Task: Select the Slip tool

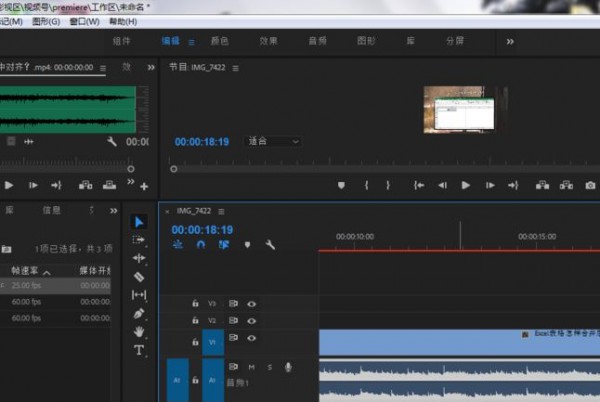Action: point(139,295)
